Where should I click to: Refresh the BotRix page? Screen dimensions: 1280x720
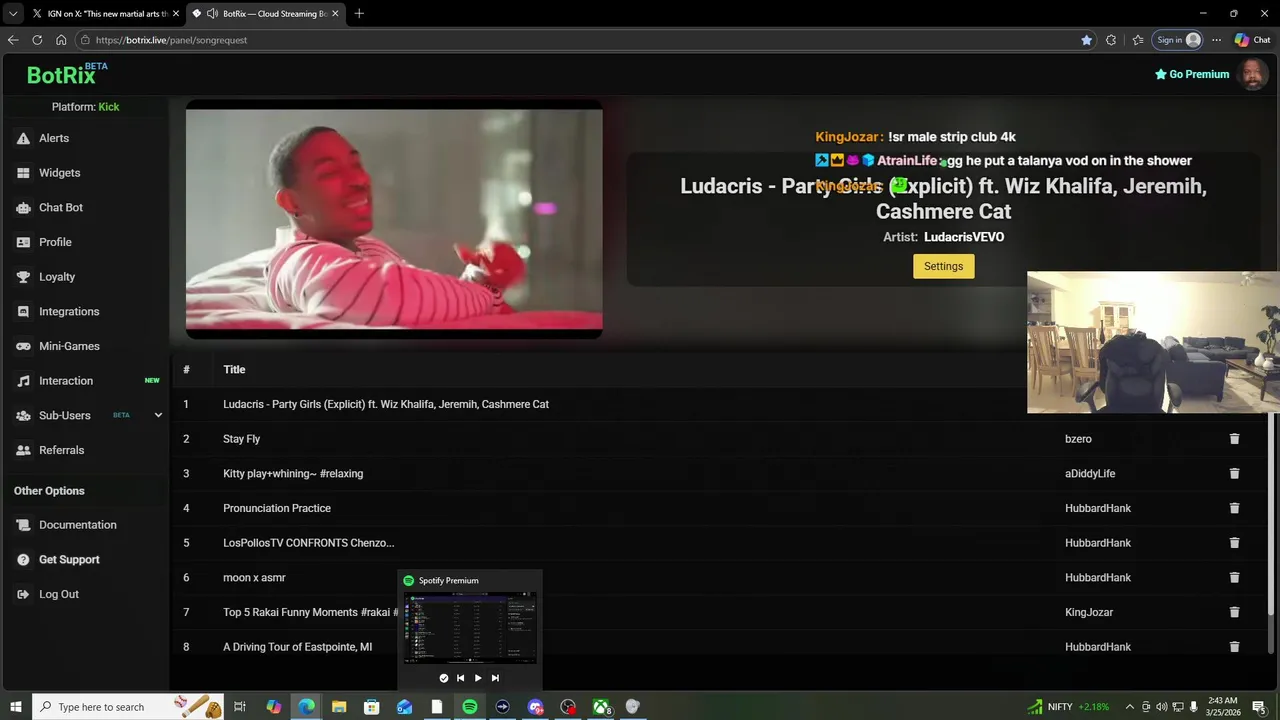[37, 40]
